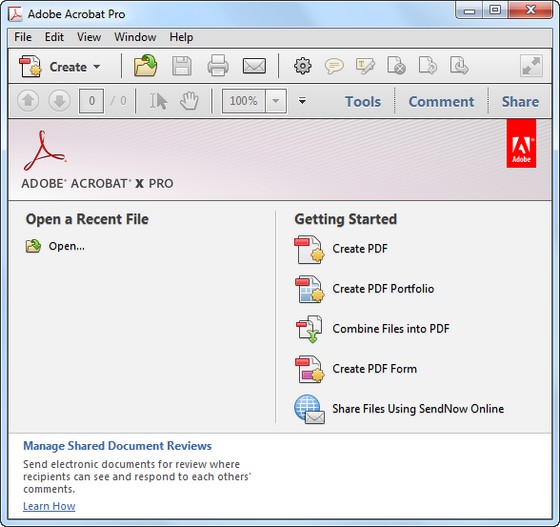The width and height of the screenshot is (560, 527).
Task: Click the Save floppy disk icon
Action: pos(182,66)
